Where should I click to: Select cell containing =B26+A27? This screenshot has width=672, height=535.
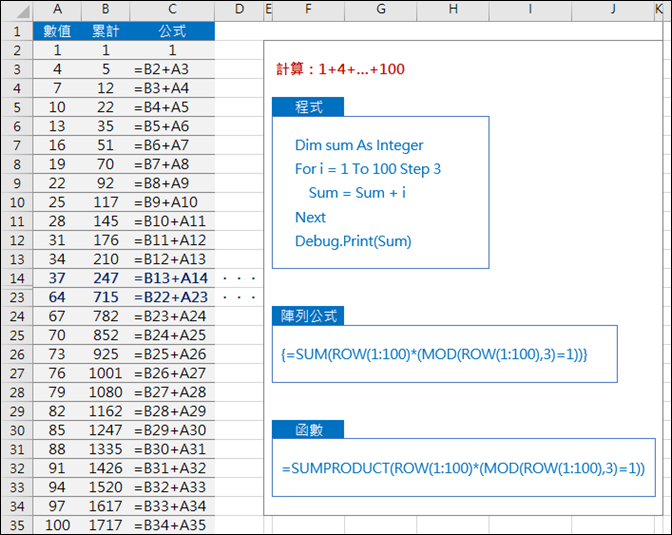click(x=172, y=373)
